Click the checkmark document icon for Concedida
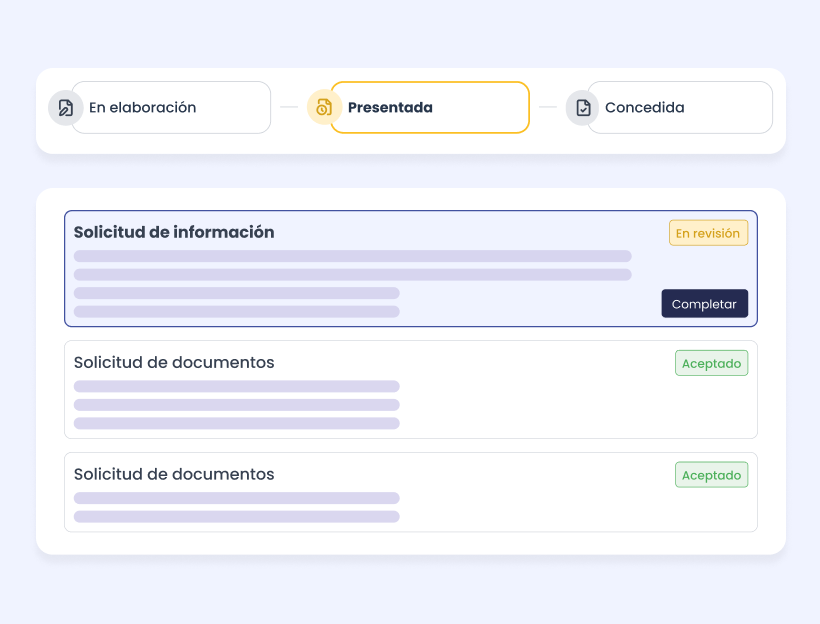Image resolution: width=820 pixels, height=624 pixels. [x=583, y=108]
